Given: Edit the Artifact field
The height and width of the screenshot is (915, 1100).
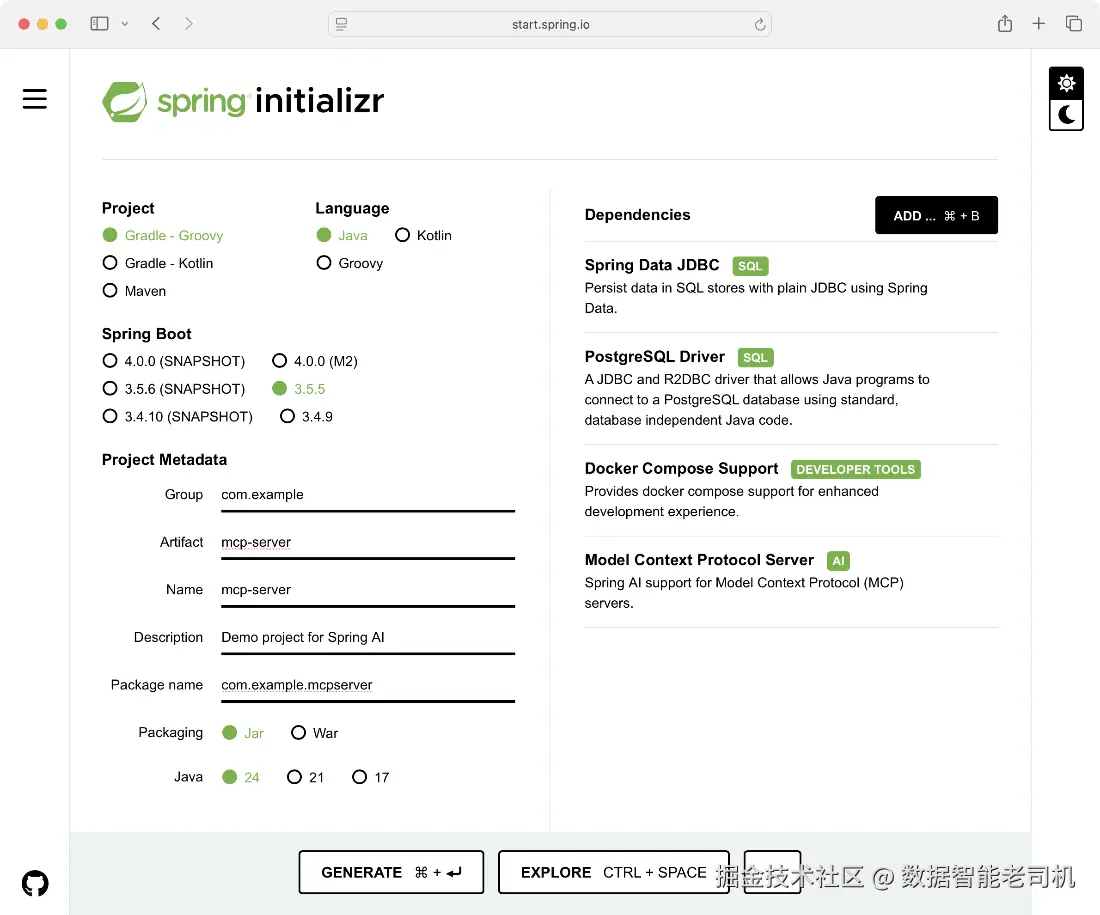Looking at the screenshot, I should 368,542.
